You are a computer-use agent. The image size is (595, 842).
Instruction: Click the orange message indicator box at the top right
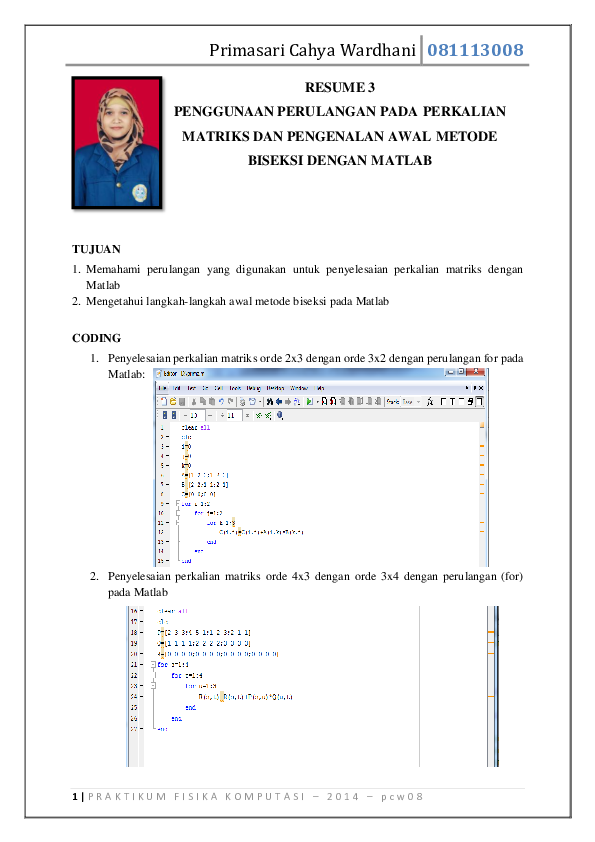coord(482,425)
